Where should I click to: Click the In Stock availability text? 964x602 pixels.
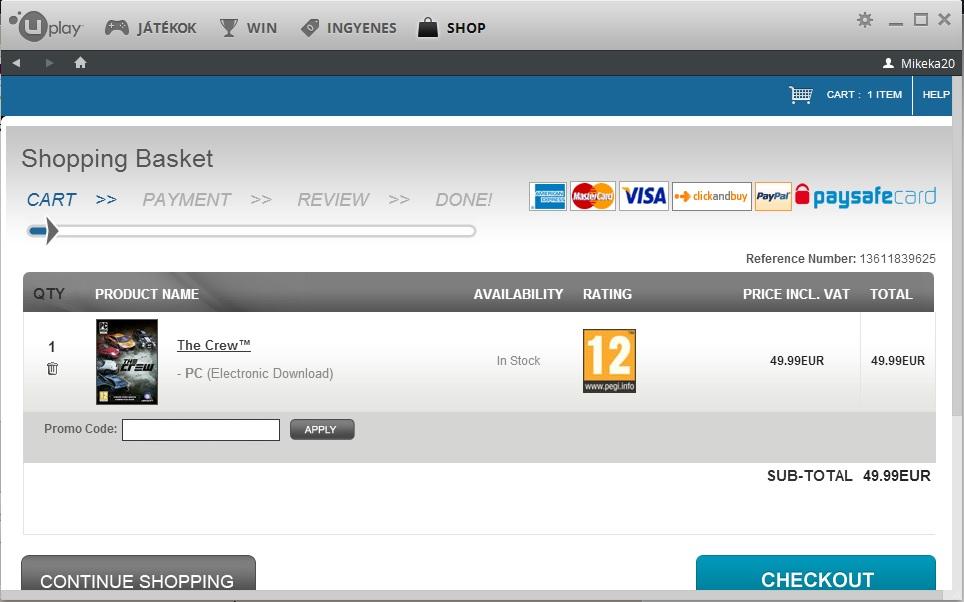[518, 361]
